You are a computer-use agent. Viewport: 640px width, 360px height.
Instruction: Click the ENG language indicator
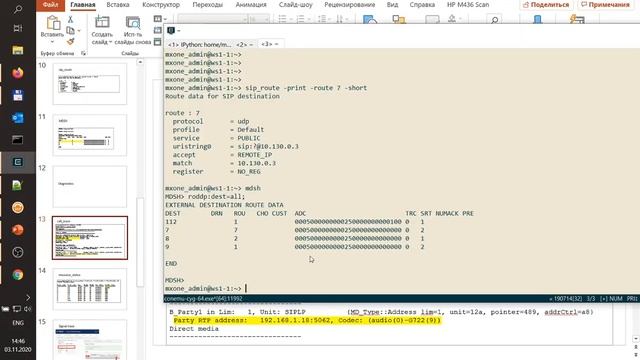coord(18,322)
